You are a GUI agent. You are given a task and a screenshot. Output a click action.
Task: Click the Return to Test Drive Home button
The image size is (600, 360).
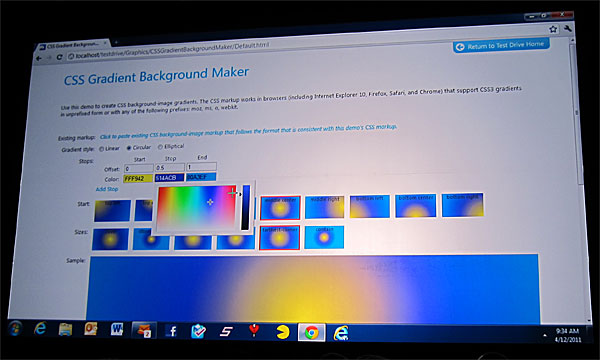click(x=501, y=46)
